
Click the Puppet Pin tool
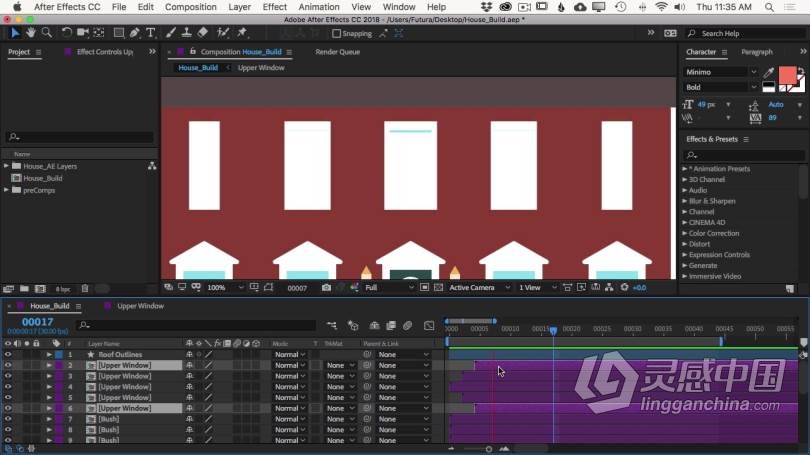click(x=242, y=33)
